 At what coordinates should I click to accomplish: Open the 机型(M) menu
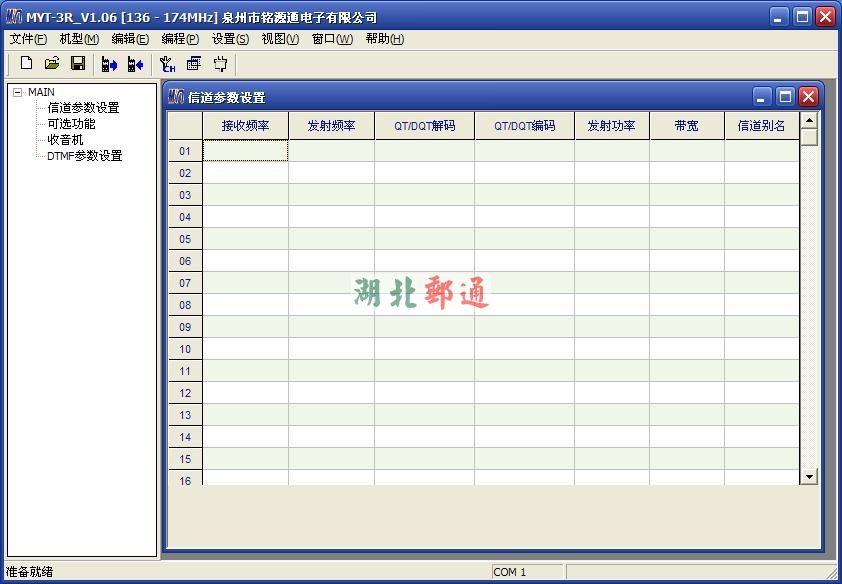[x=79, y=39]
